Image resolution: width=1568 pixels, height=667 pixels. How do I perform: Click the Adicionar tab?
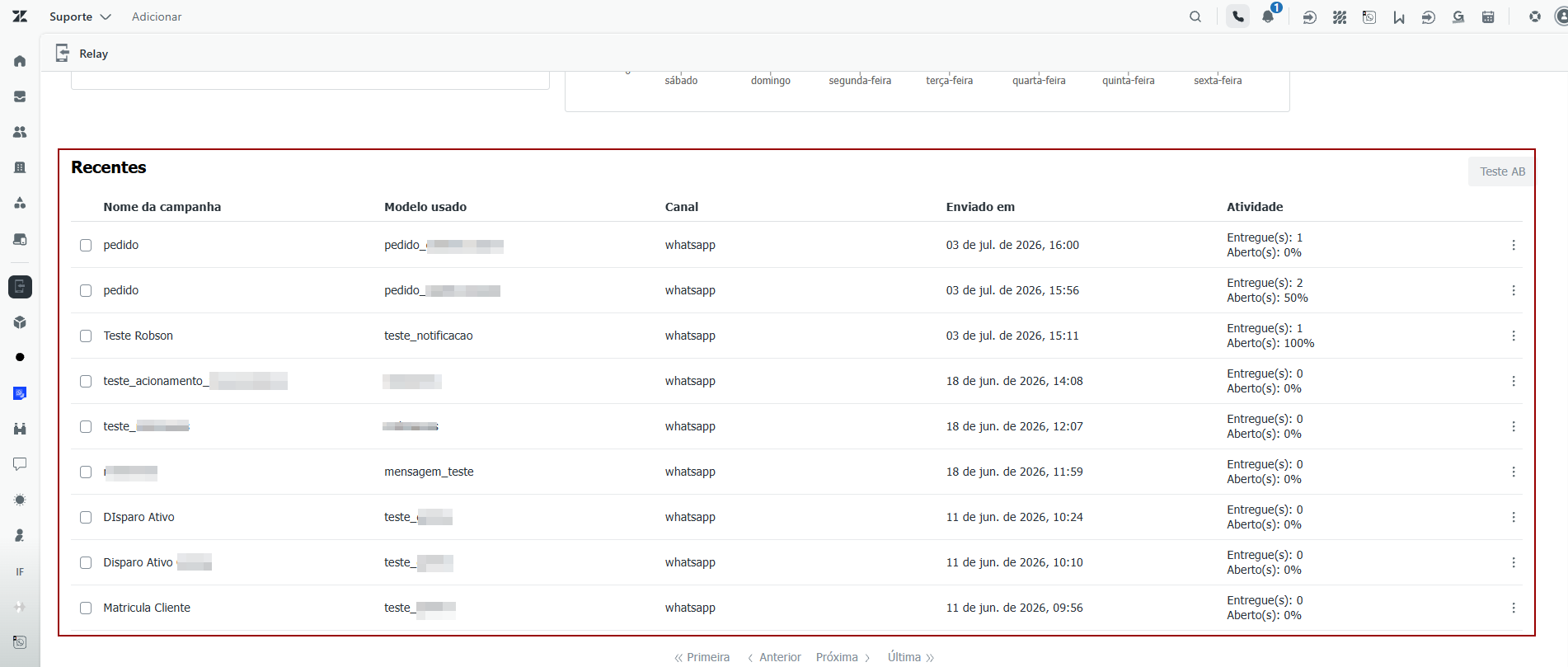point(157,16)
